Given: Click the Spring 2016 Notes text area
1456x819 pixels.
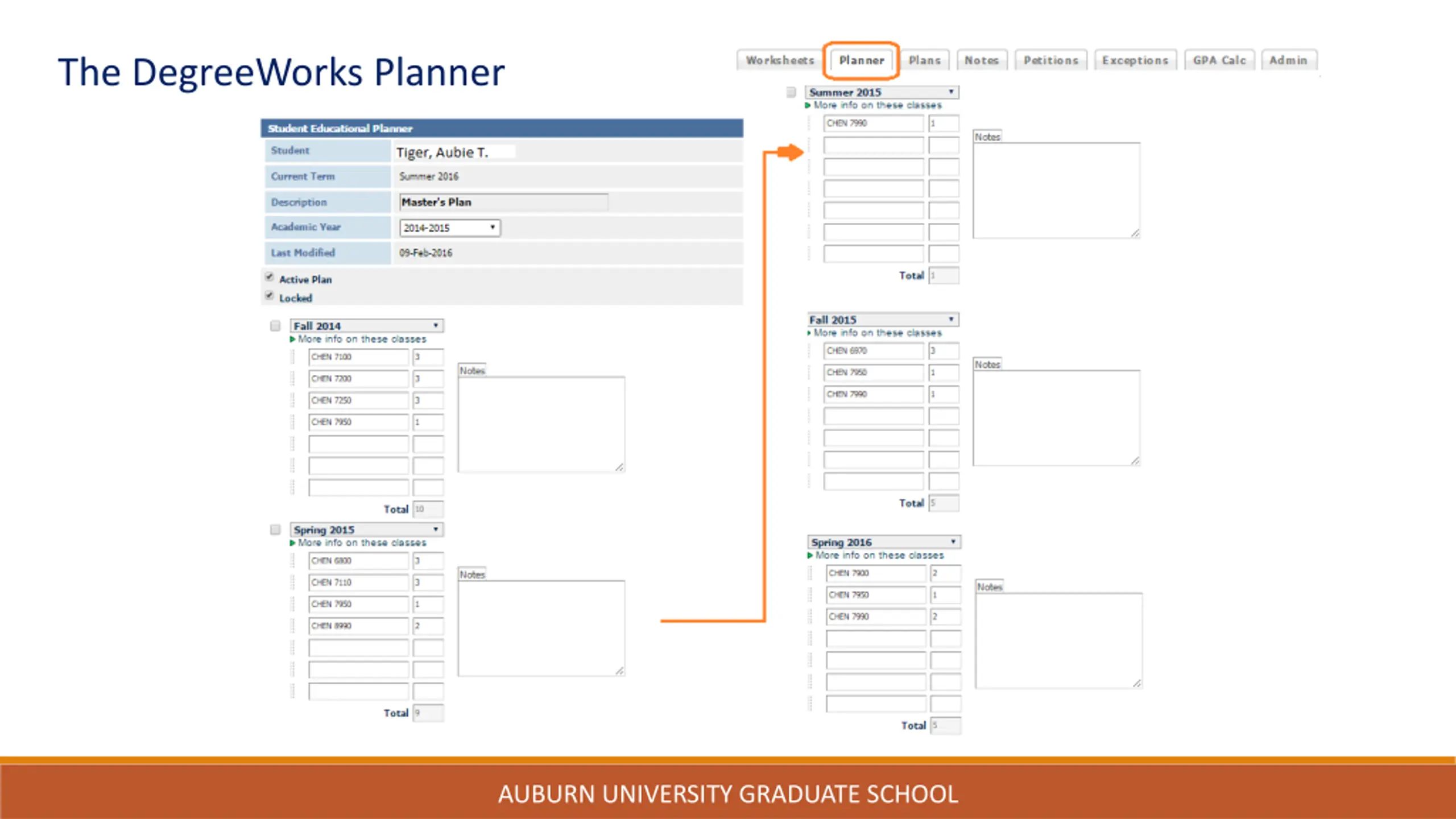Looking at the screenshot, I should point(1059,641).
